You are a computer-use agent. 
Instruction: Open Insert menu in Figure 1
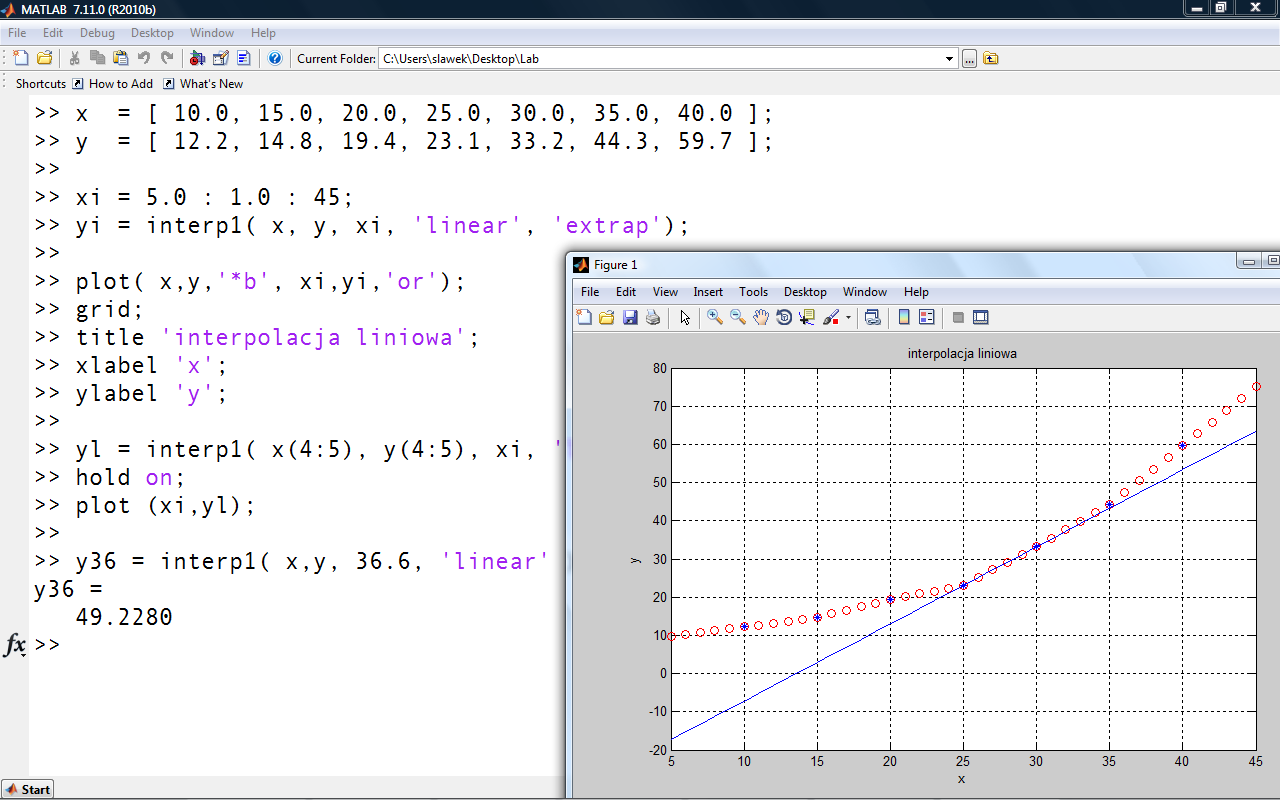pyautogui.click(x=708, y=292)
